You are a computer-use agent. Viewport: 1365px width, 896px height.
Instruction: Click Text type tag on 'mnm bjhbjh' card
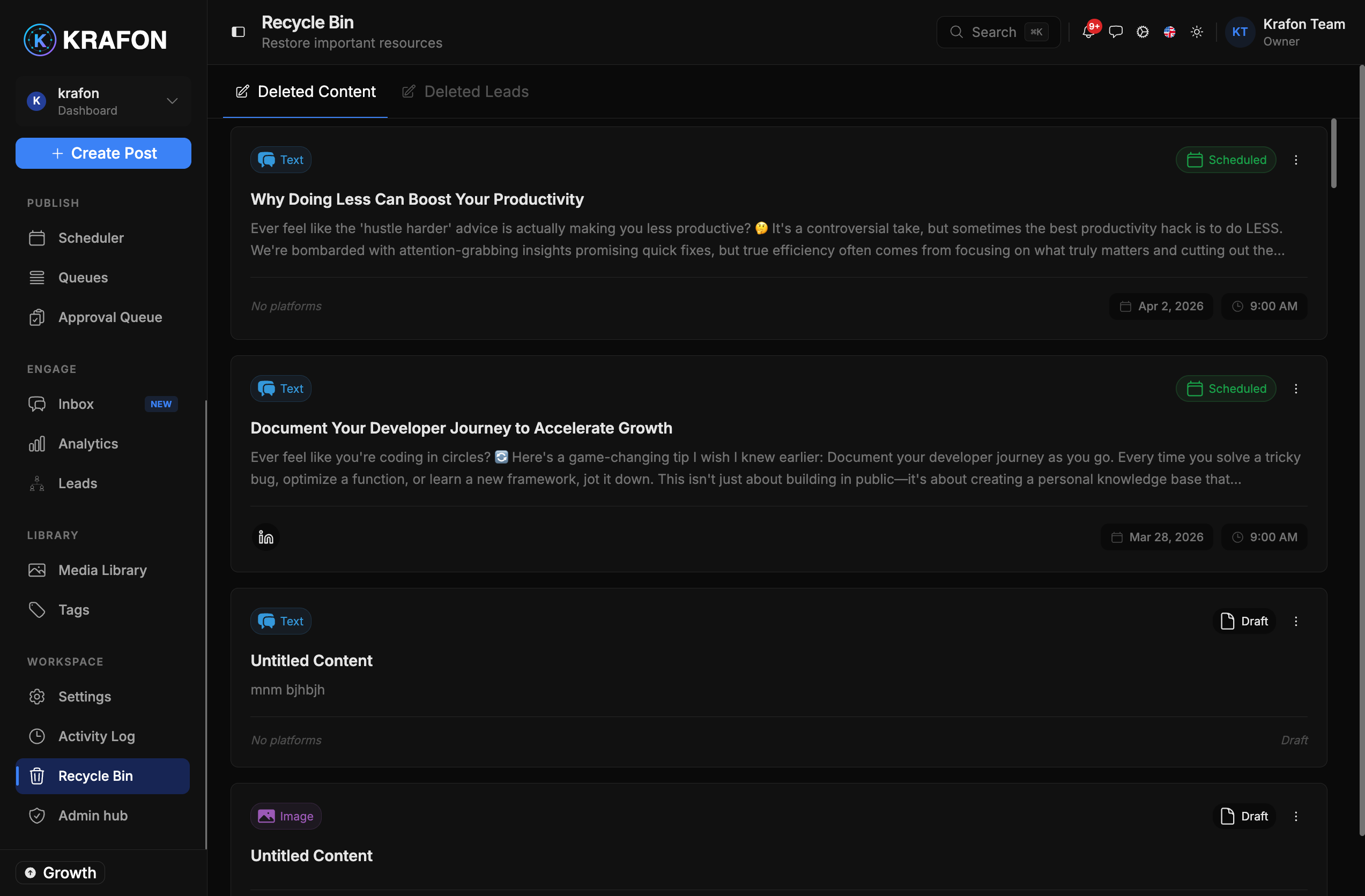tap(281, 622)
